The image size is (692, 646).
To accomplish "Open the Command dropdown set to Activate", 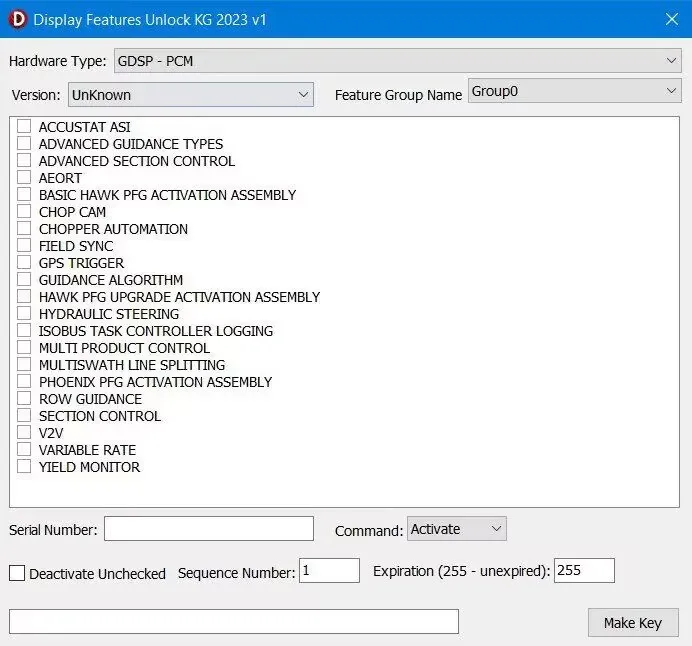I will (457, 529).
